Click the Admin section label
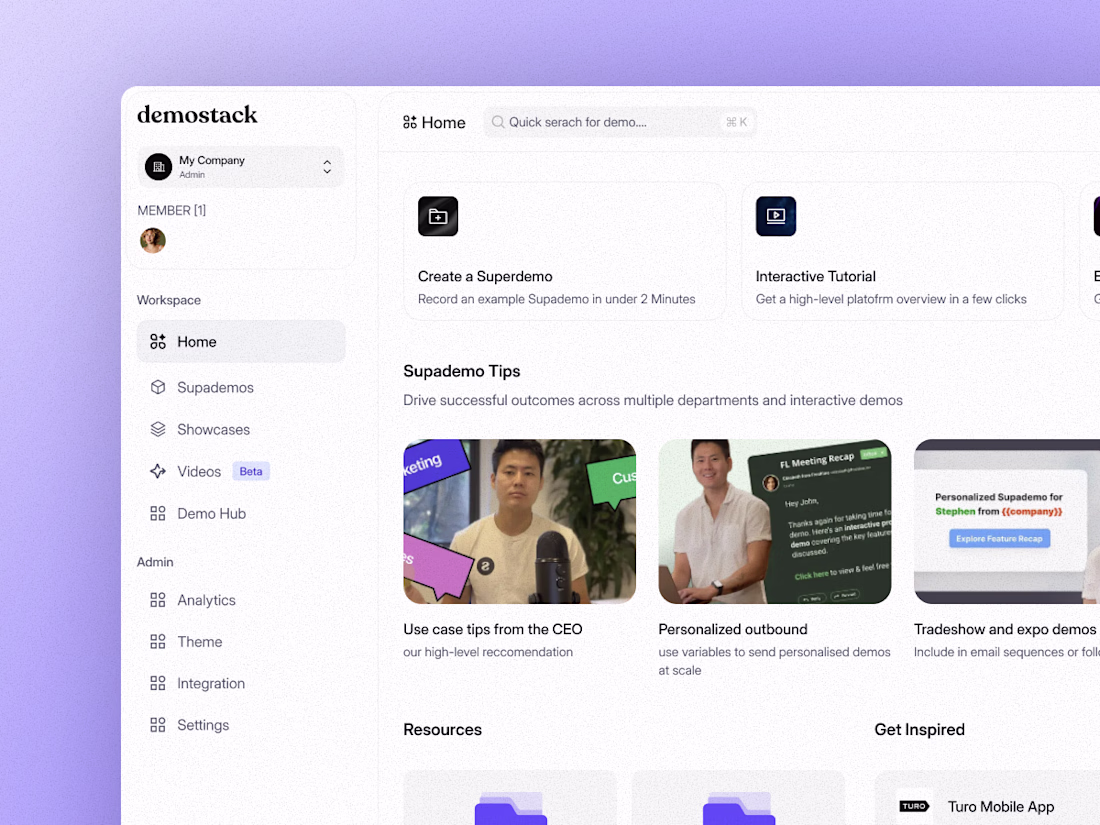This screenshot has height=825, width=1100. 155,562
